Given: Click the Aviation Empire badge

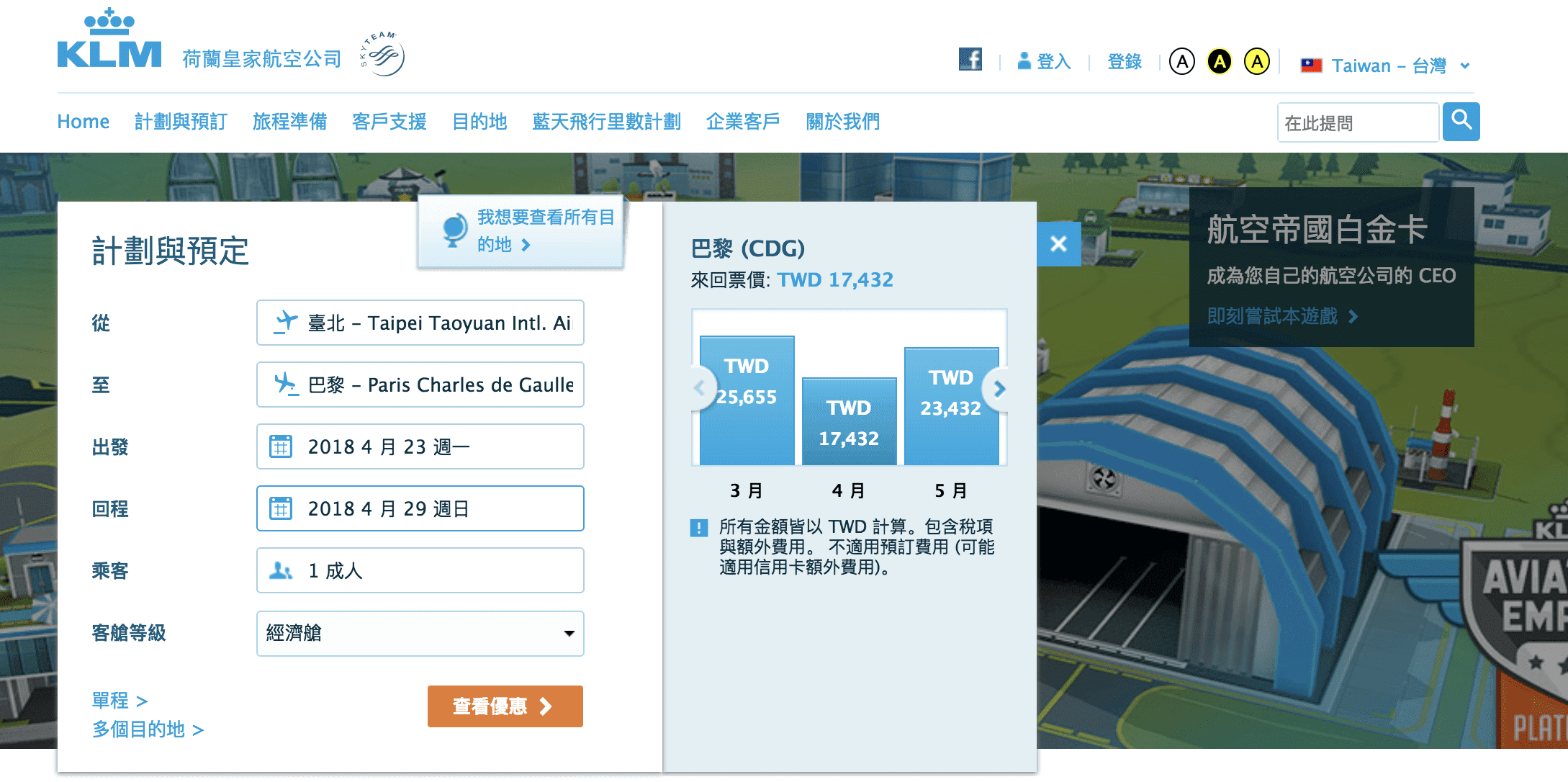Looking at the screenshot, I should click(x=1515, y=626).
